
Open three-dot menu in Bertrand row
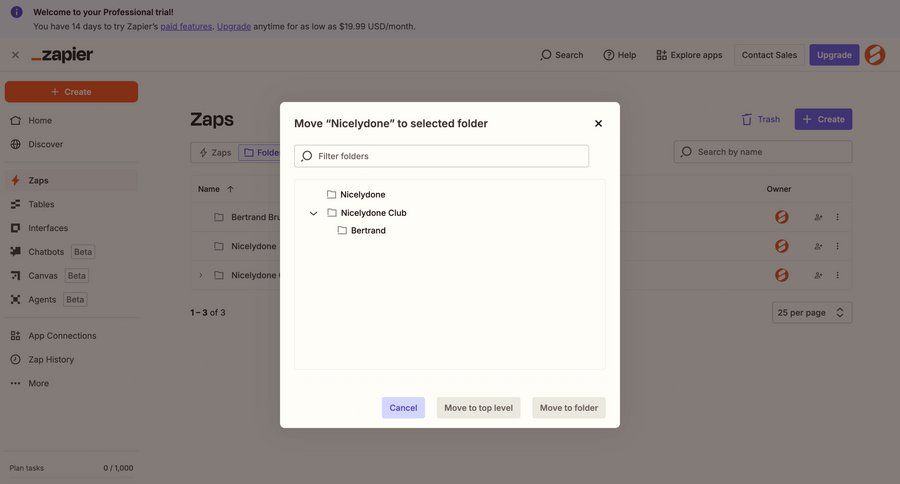(x=837, y=217)
